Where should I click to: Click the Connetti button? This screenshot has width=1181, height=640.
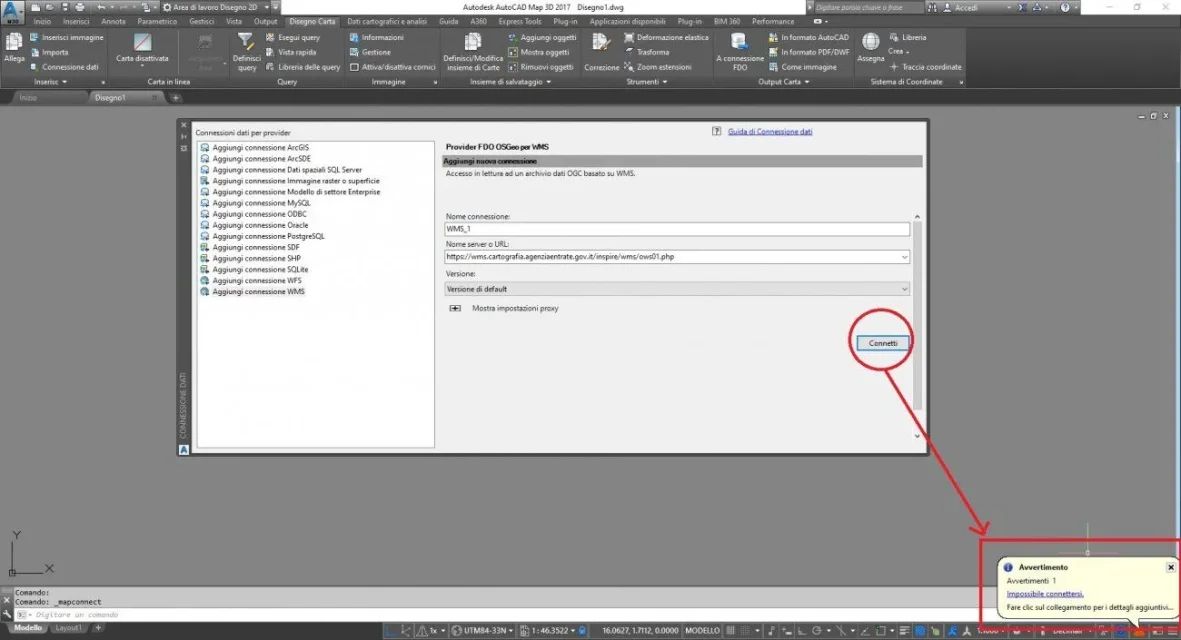(x=883, y=343)
